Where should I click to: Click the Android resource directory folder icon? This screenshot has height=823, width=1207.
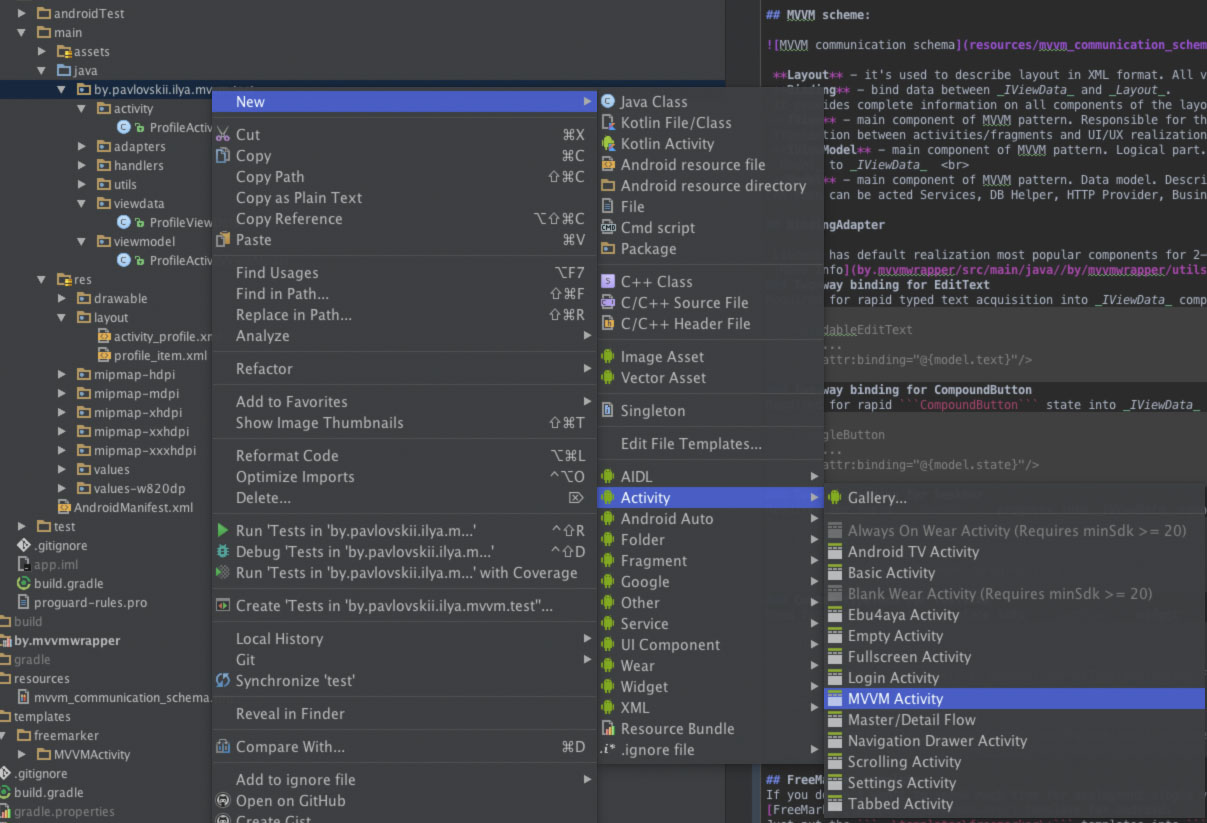point(607,185)
